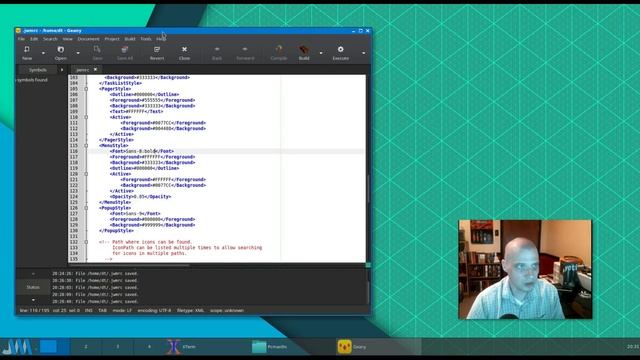
Task: Switch to workspace 3 in taskbar pager
Action: point(118,347)
